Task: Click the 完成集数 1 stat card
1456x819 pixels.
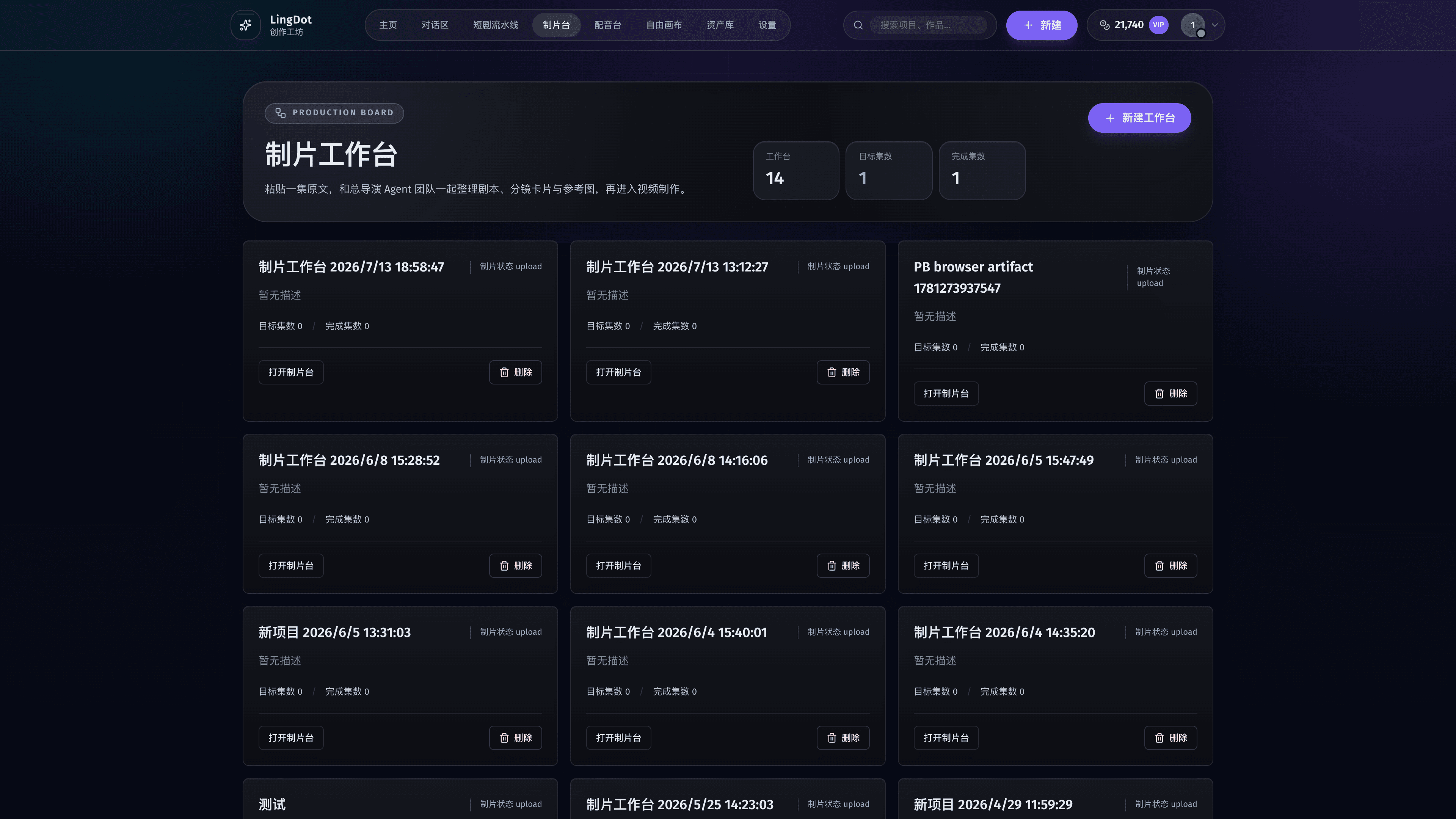Action: click(982, 170)
